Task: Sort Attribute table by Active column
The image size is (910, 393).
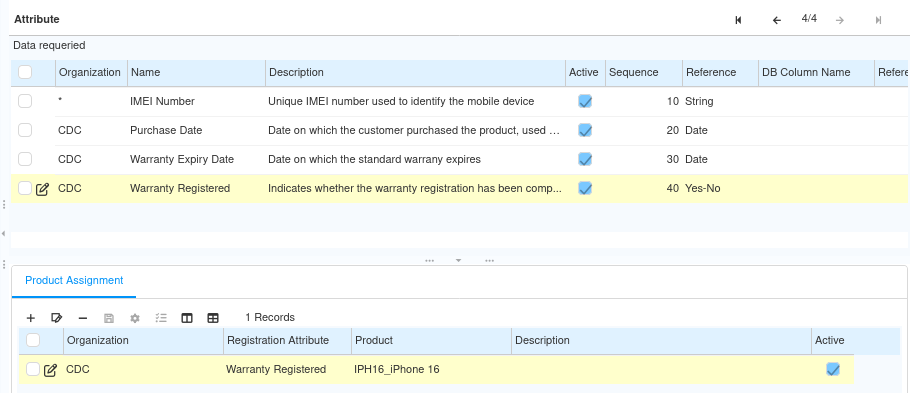Action: pyautogui.click(x=585, y=73)
